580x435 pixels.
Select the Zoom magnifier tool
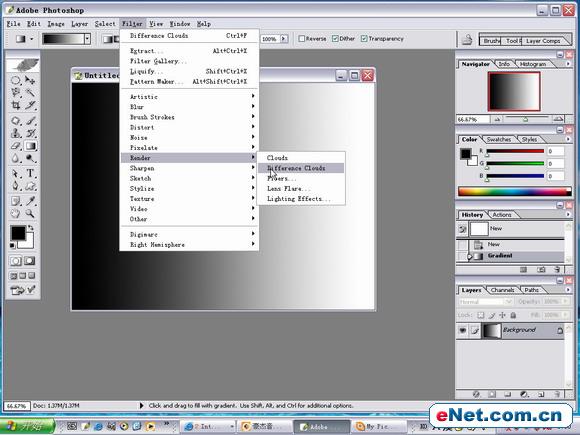[30, 213]
